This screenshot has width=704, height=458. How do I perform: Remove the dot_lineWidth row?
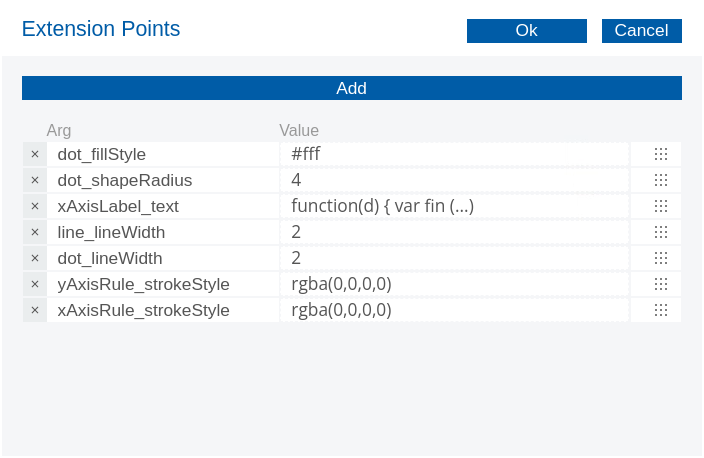point(34,258)
